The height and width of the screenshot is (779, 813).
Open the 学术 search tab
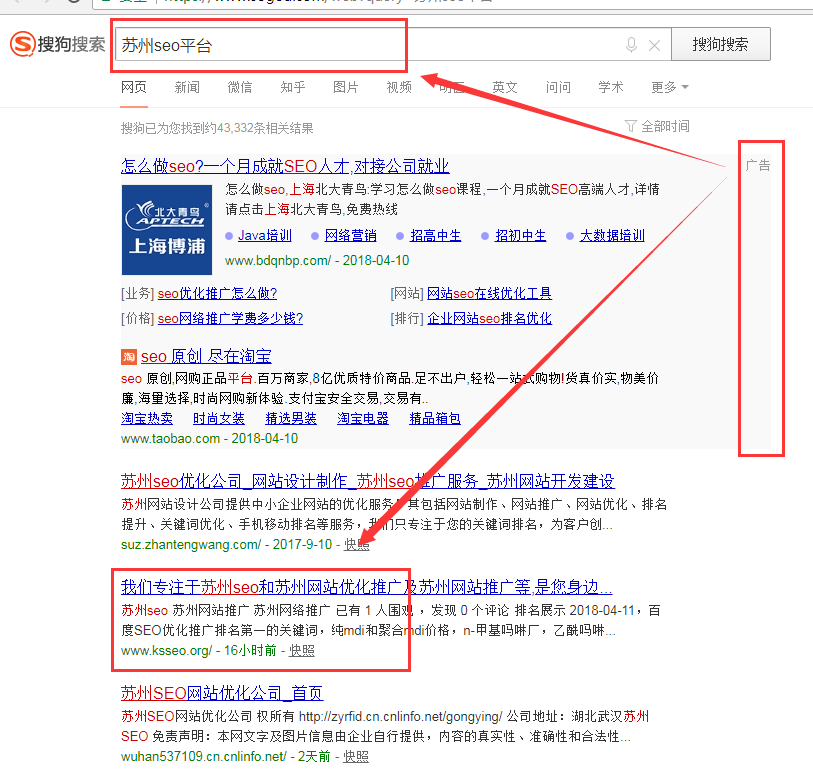pos(611,88)
